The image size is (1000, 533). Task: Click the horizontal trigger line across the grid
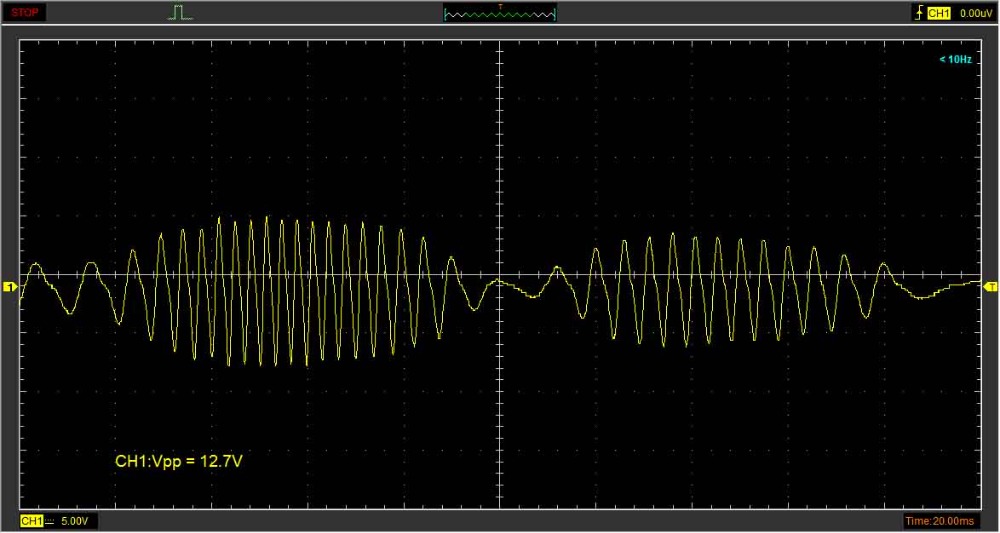point(700,274)
